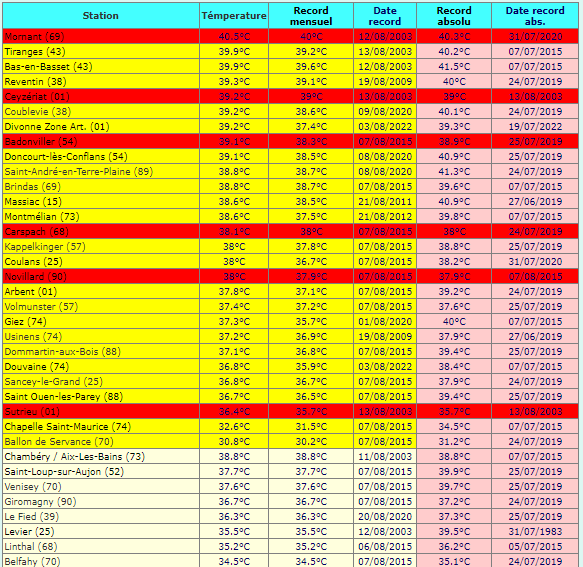The image size is (583, 567).
Task: Click Coublevie's record date 09/08/2020
Action: pos(385,112)
